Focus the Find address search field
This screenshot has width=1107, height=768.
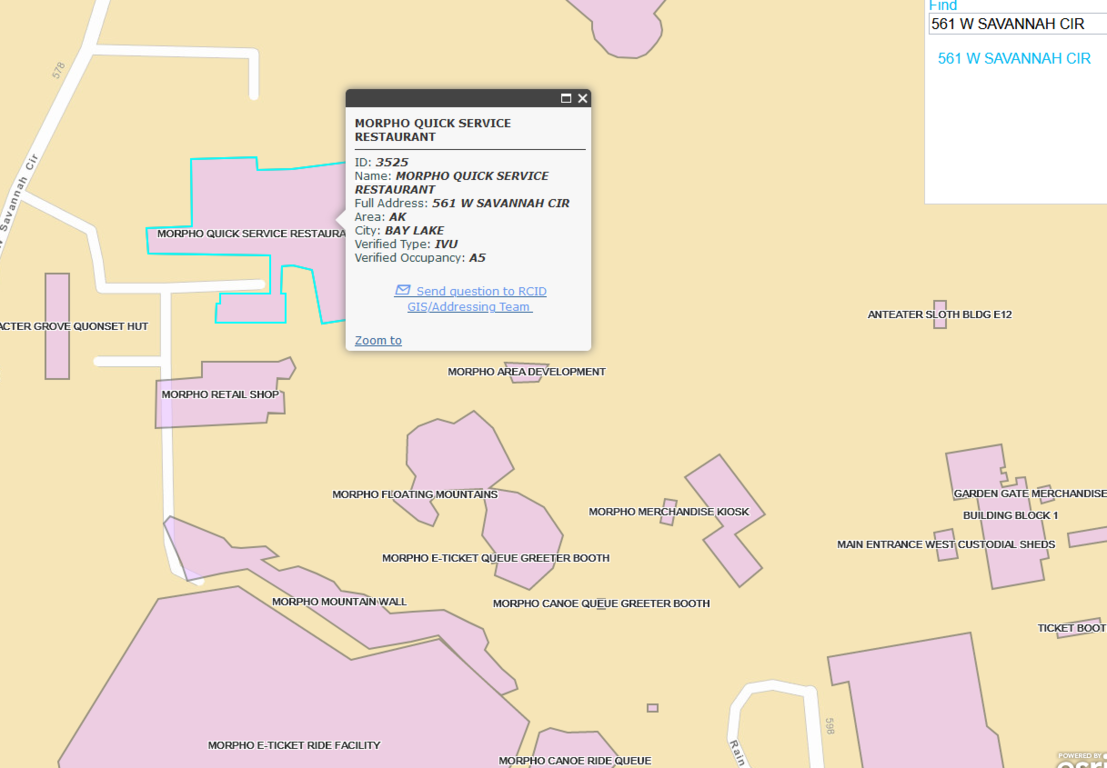(1015, 24)
